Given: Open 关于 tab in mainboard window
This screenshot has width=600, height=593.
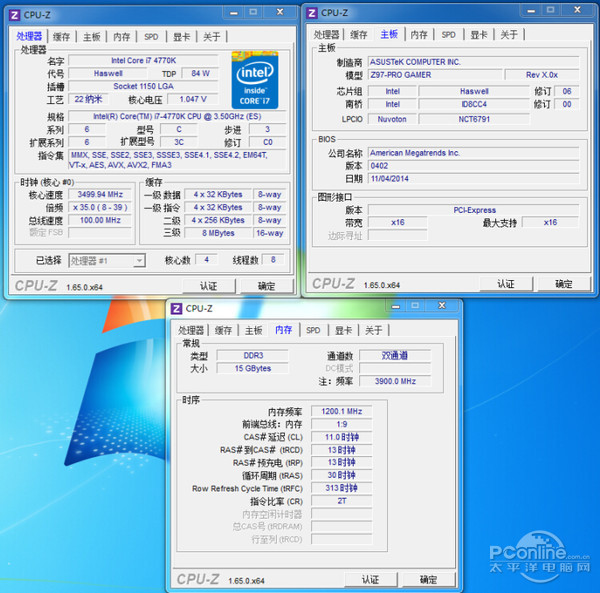Looking at the screenshot, I should (x=509, y=35).
